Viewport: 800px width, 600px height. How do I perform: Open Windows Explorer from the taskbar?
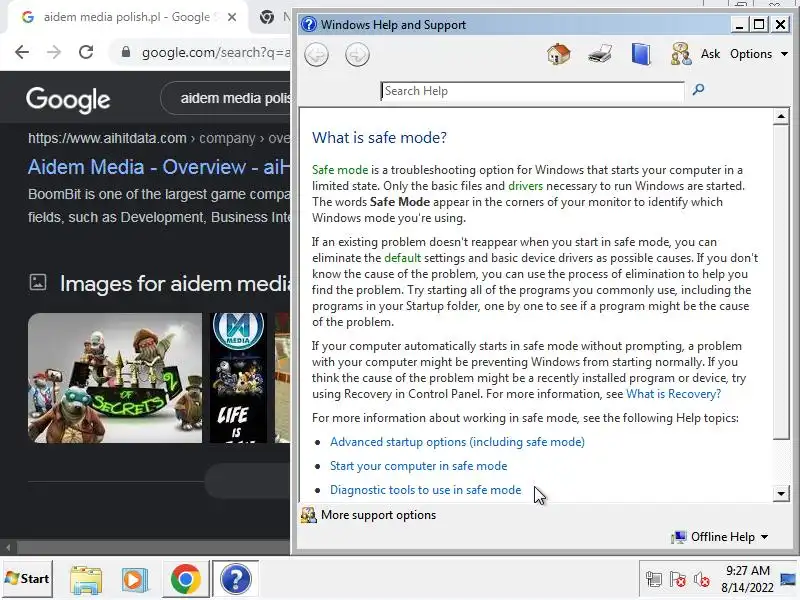[x=86, y=580]
